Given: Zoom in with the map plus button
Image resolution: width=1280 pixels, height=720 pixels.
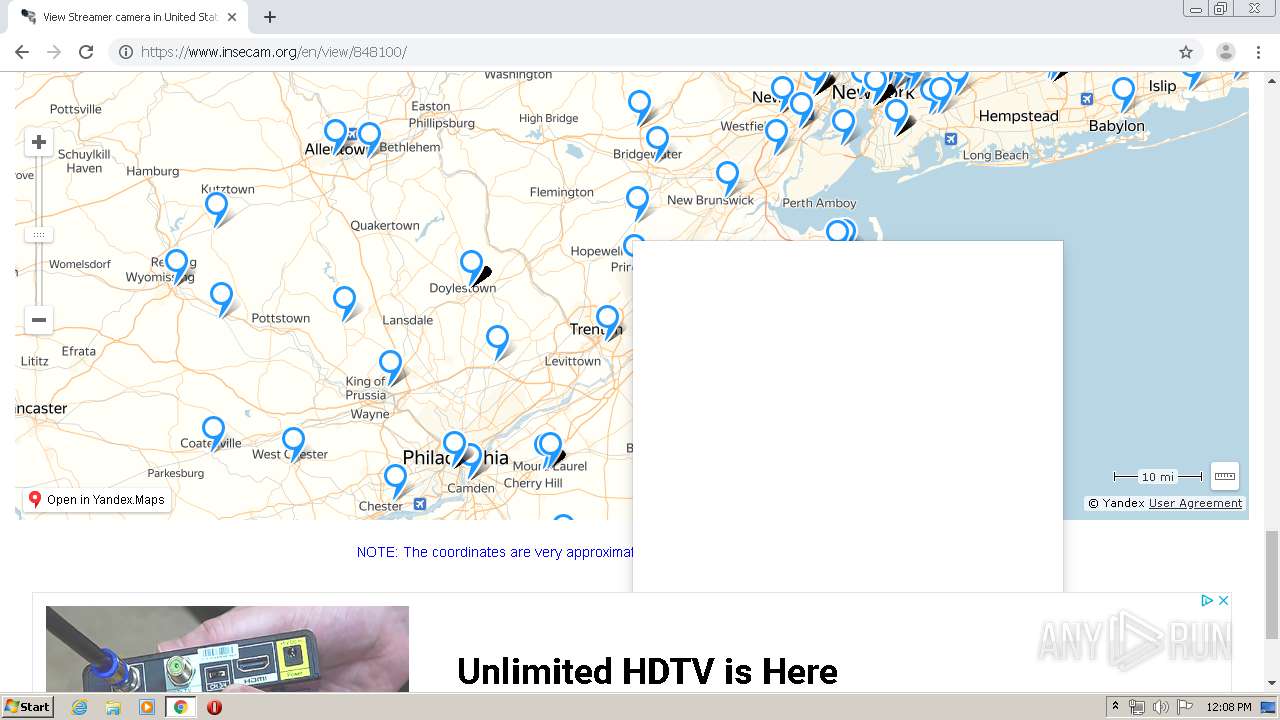Looking at the screenshot, I should point(39,142).
